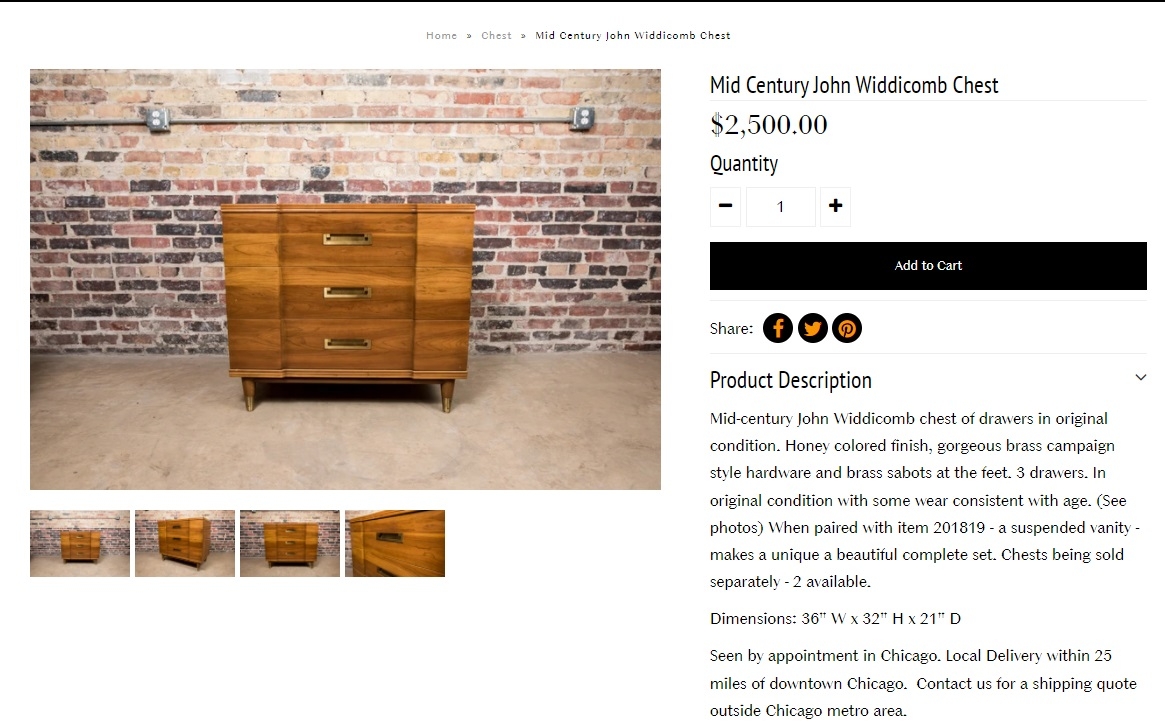
Task: View first front-view thumbnail
Action: [80, 543]
